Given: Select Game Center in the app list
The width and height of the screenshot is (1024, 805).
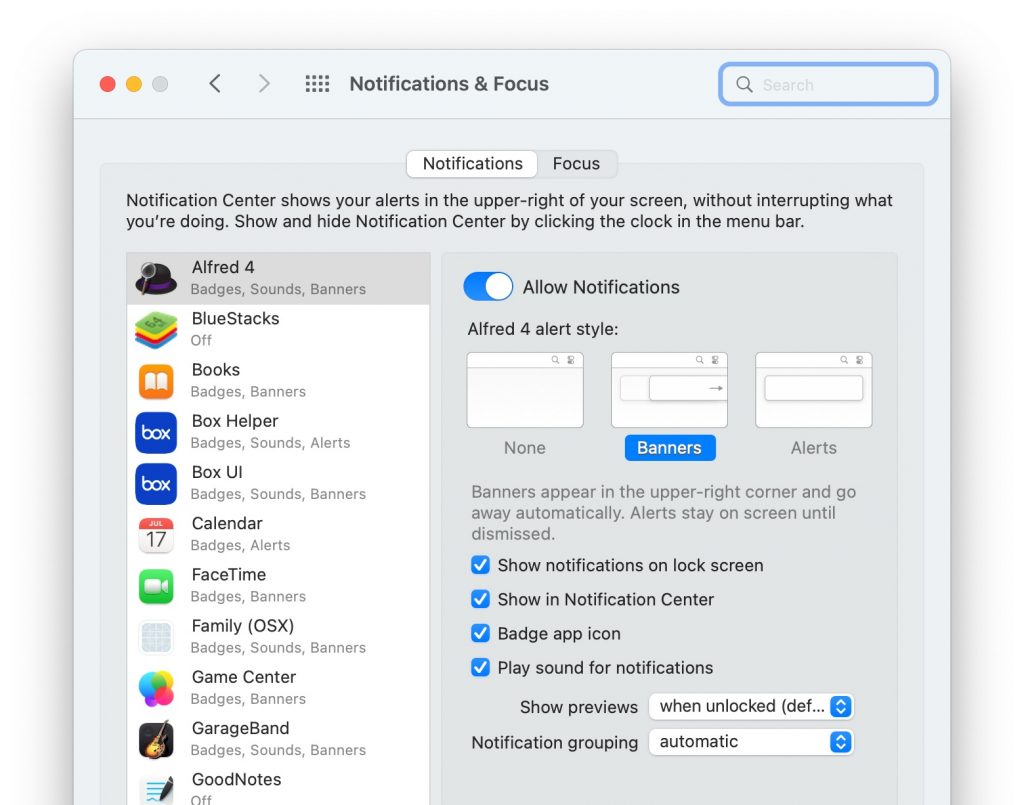Looking at the screenshot, I should [x=278, y=688].
